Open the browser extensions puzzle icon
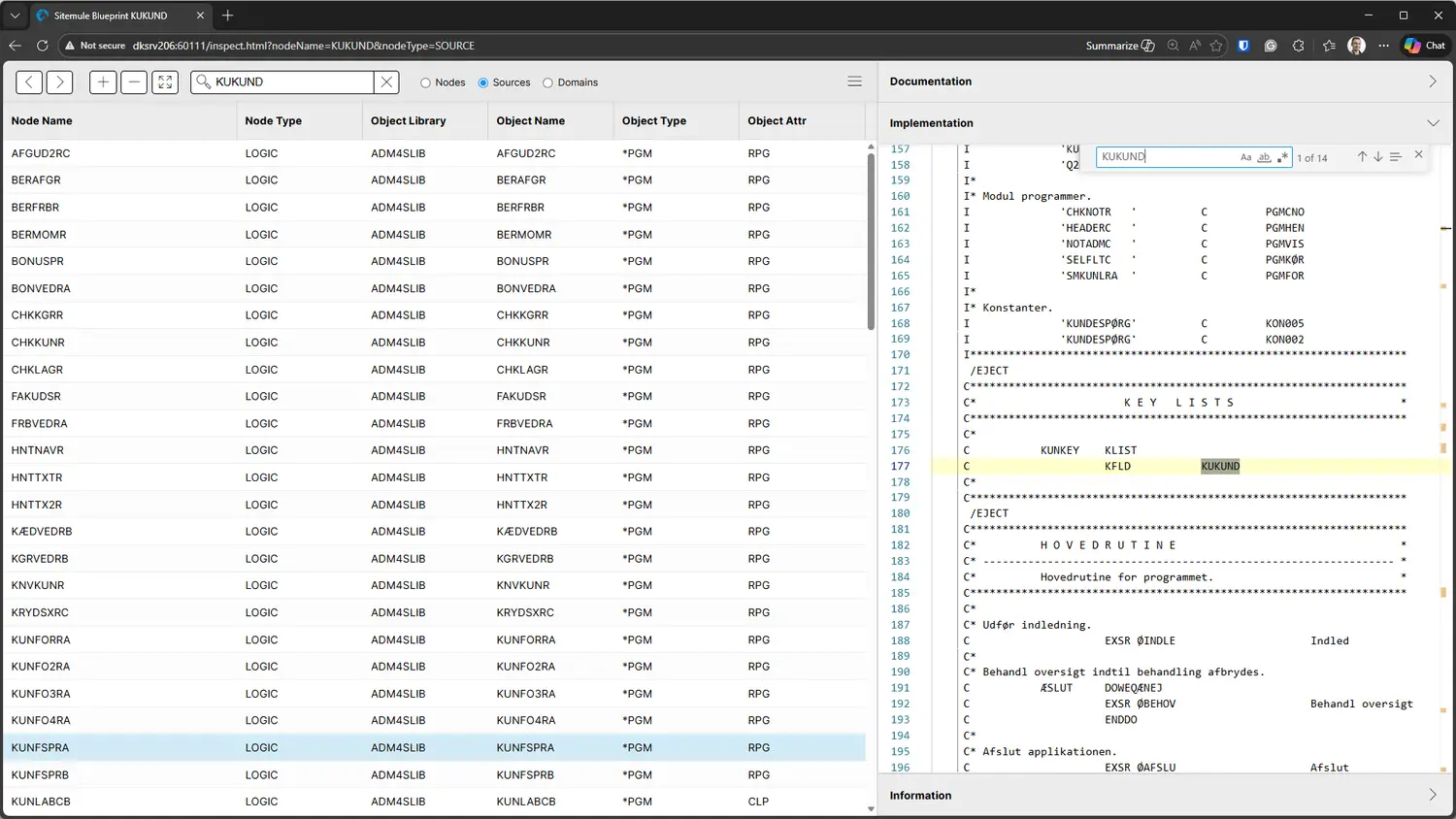This screenshot has height=819, width=1456. point(1299,46)
